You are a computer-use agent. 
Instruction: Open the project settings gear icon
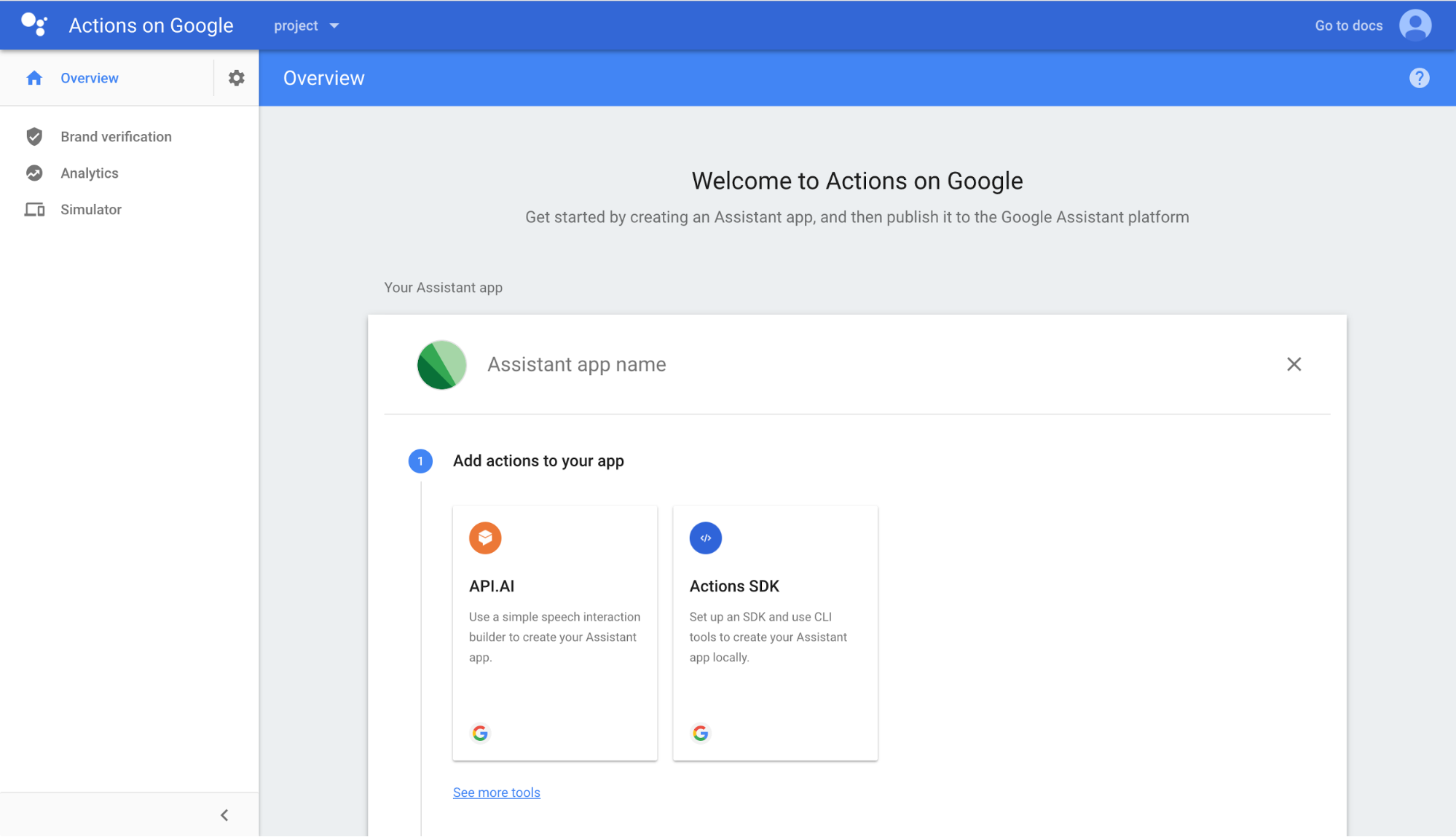click(236, 78)
